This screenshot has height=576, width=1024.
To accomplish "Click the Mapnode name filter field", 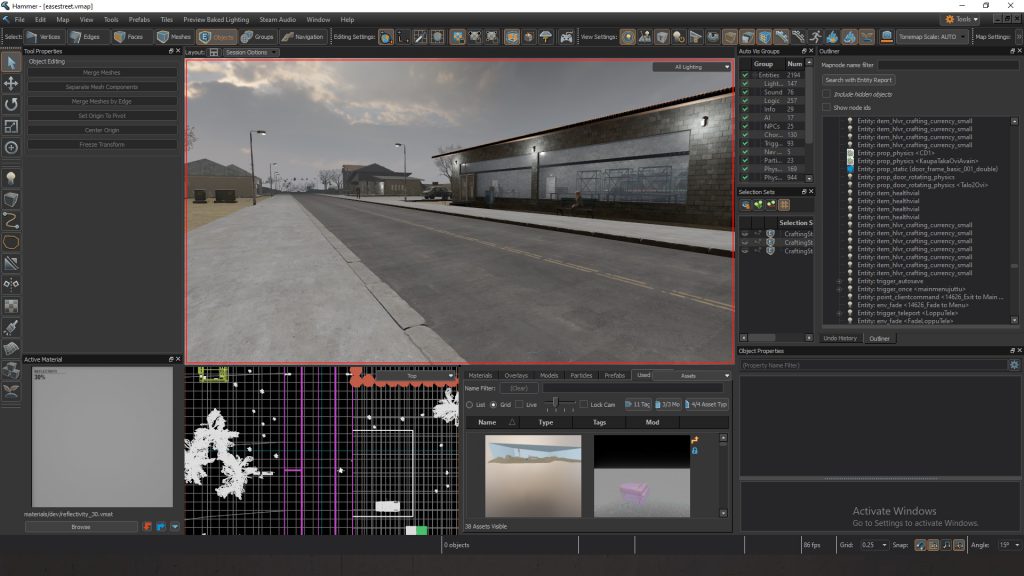I will tap(947, 65).
